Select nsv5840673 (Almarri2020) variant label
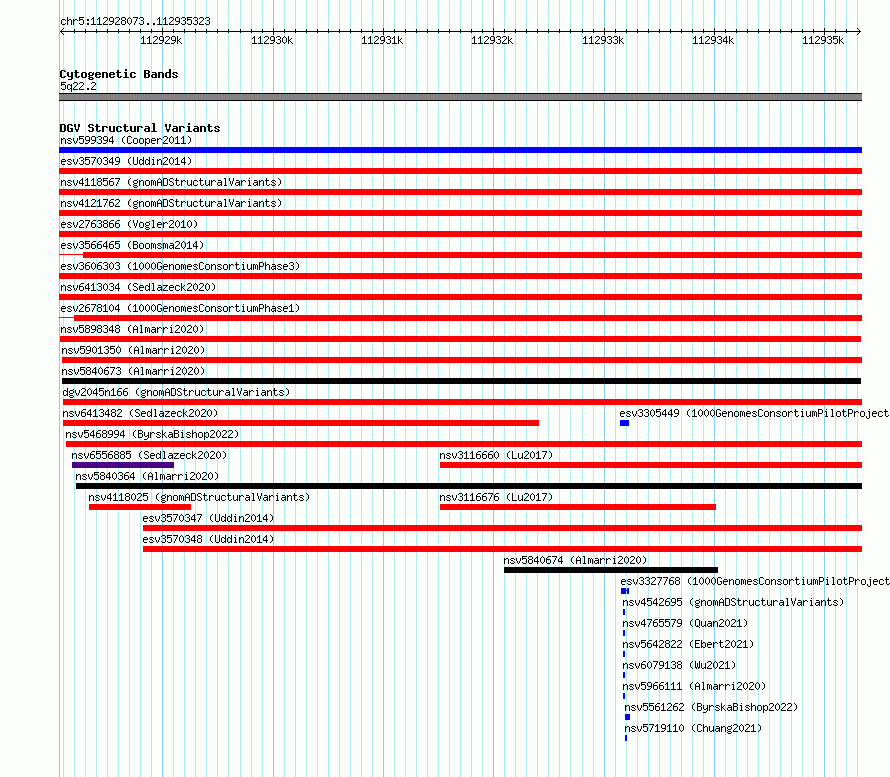The height and width of the screenshot is (777, 890). point(133,371)
